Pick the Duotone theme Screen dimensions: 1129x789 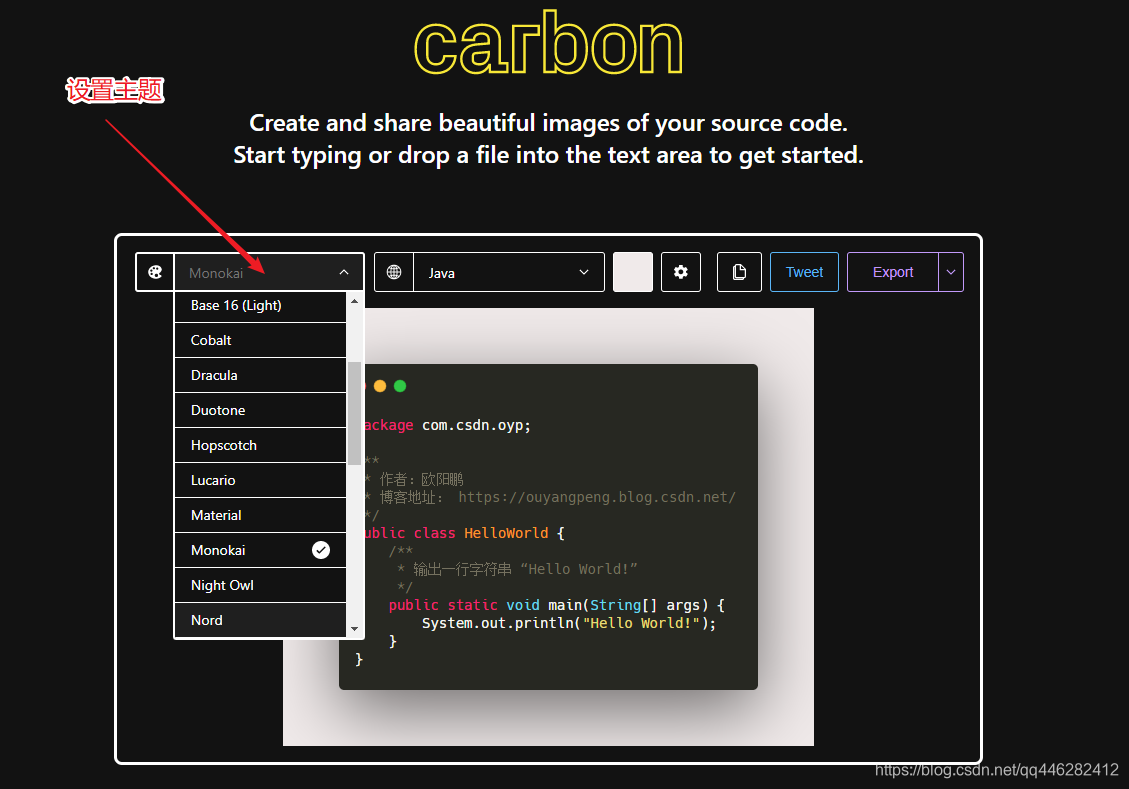pos(261,410)
